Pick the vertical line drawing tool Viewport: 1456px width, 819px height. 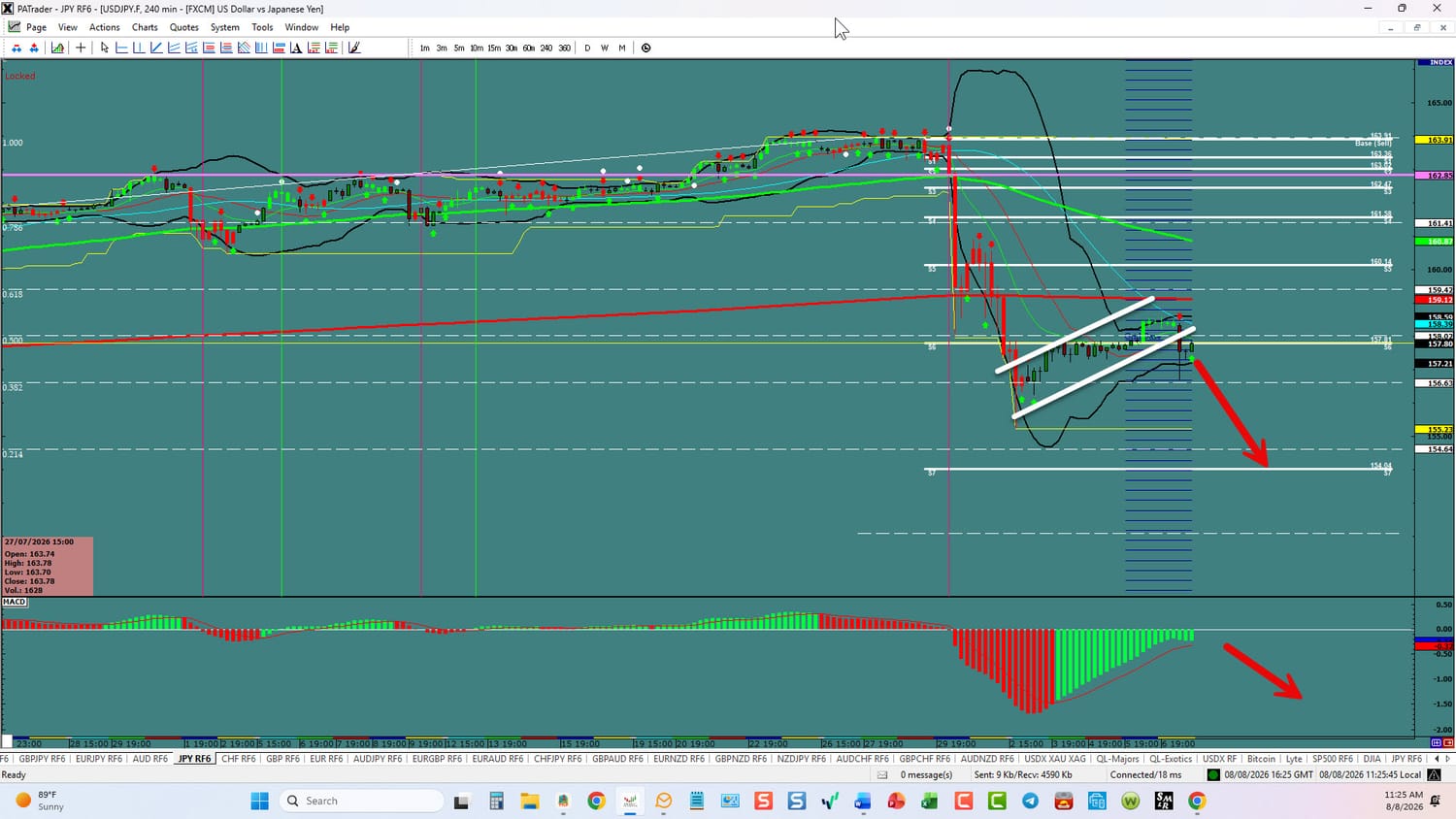pos(139,48)
